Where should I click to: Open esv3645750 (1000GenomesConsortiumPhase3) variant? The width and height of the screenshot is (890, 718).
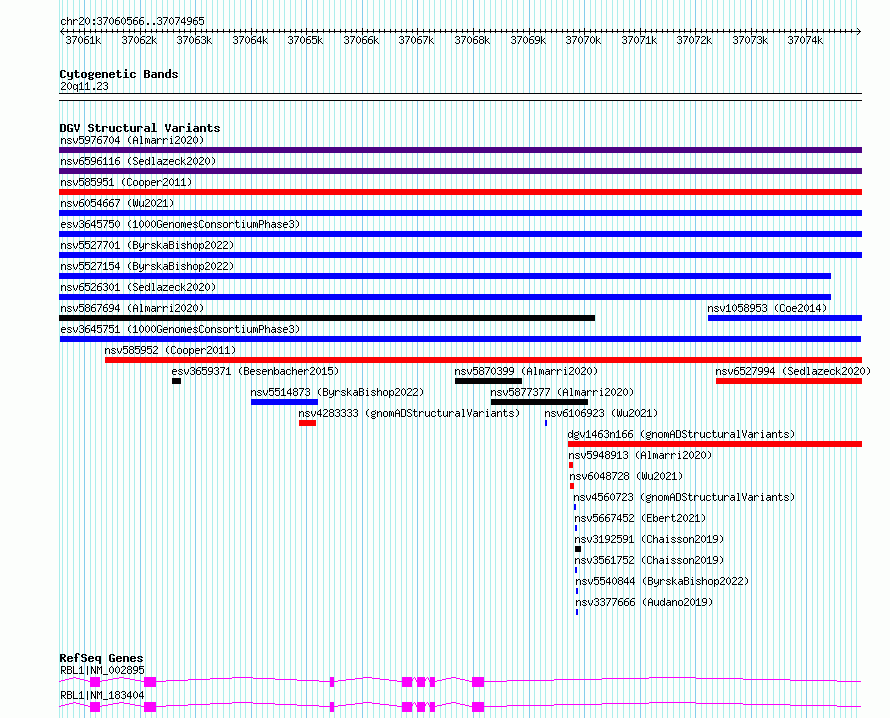point(180,224)
